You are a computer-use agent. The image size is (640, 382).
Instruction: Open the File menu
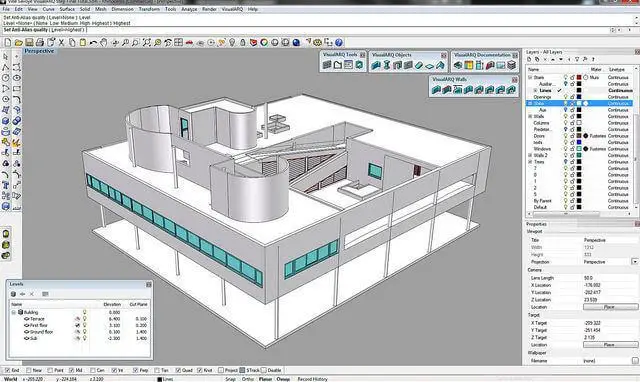coord(6,9)
